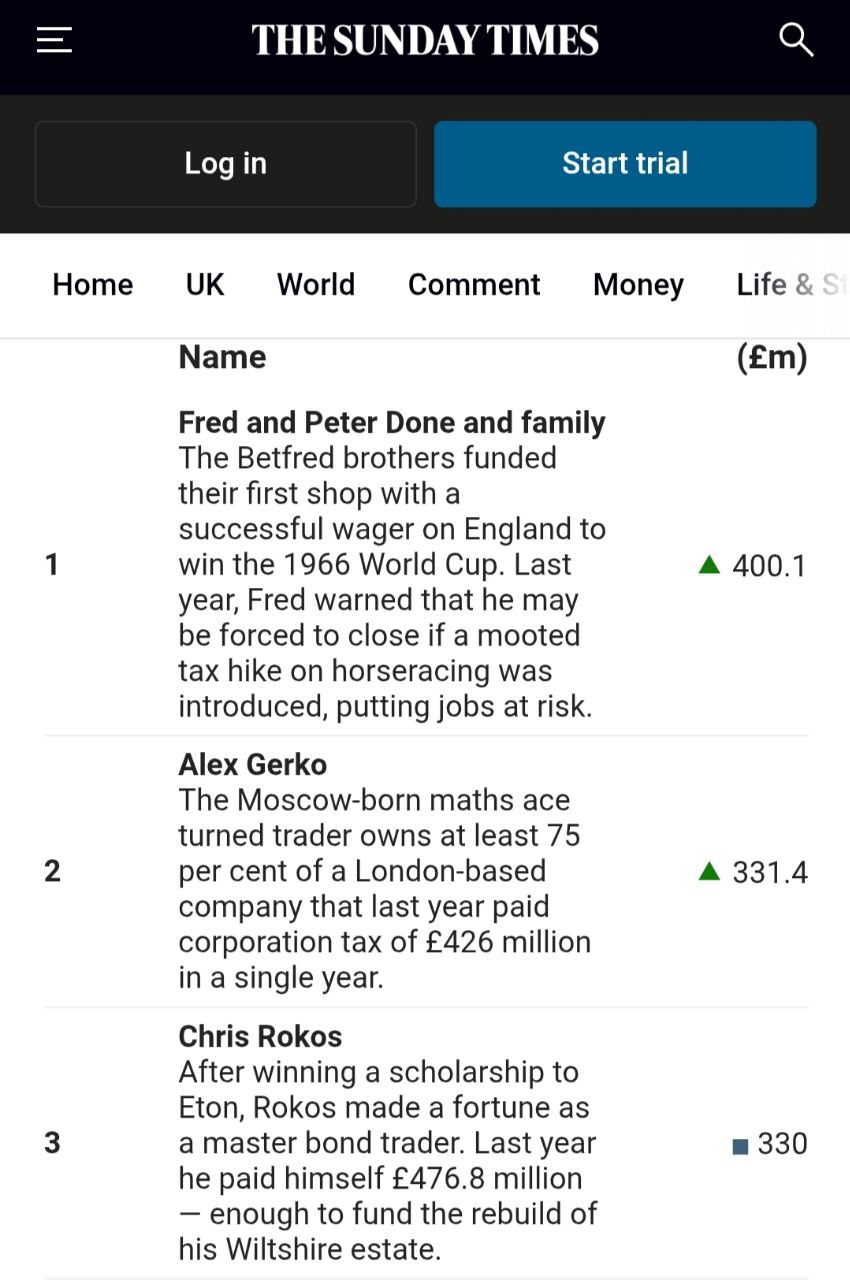This screenshot has height=1280, width=850.
Task: Open the hamburger menu icon
Action: (54, 40)
